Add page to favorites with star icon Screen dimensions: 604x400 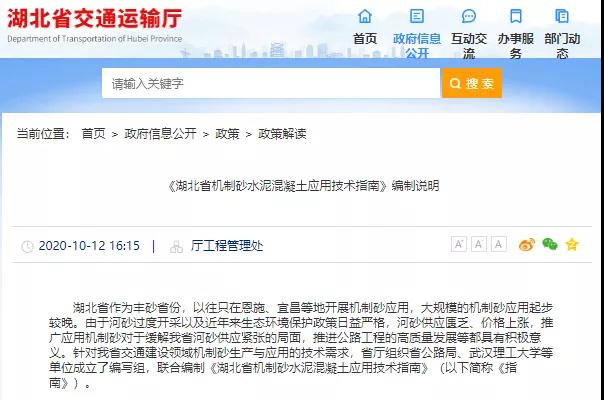pos(572,244)
